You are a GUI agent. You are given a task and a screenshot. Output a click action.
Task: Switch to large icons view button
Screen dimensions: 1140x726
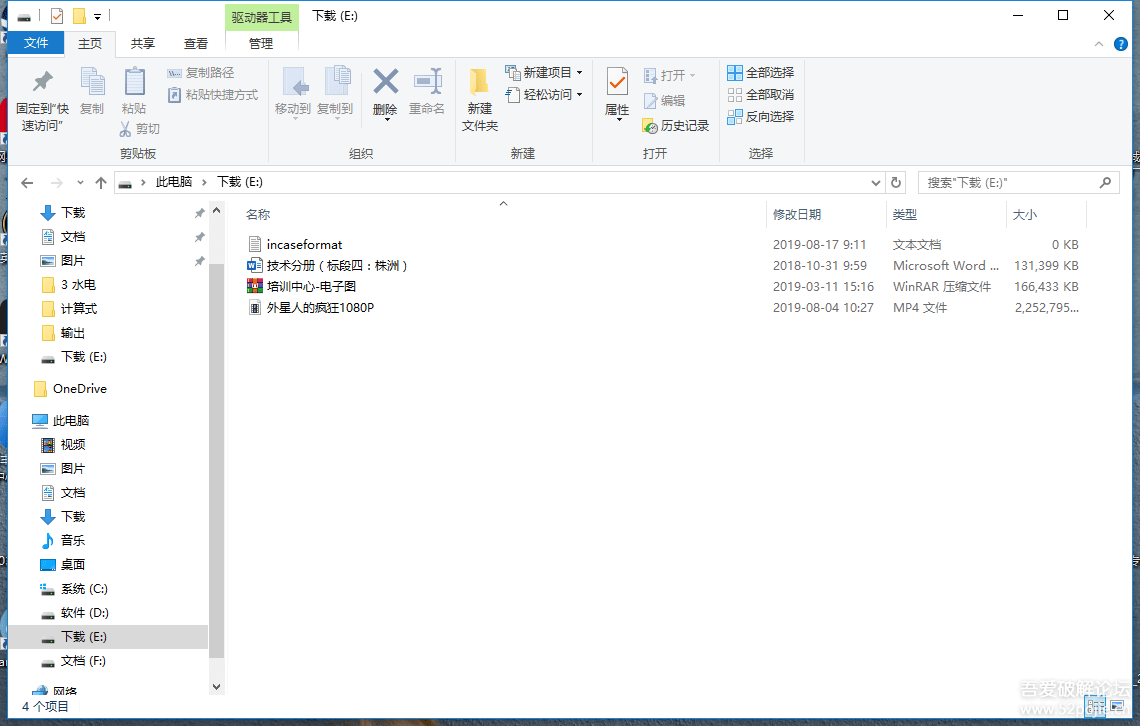pos(1117,705)
